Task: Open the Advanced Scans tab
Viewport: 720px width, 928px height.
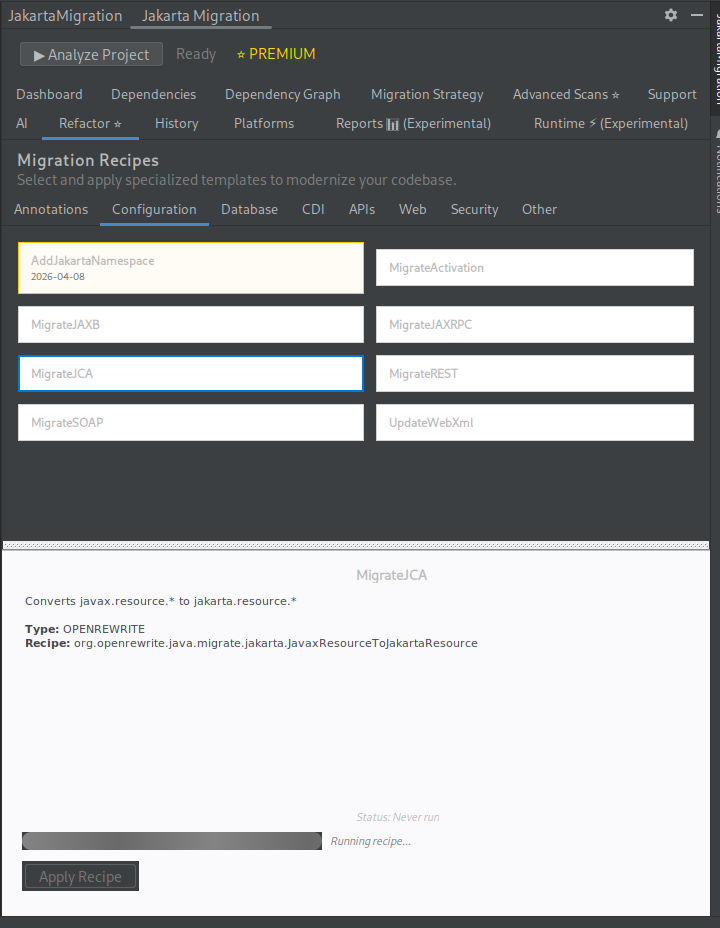Action: [x=566, y=94]
